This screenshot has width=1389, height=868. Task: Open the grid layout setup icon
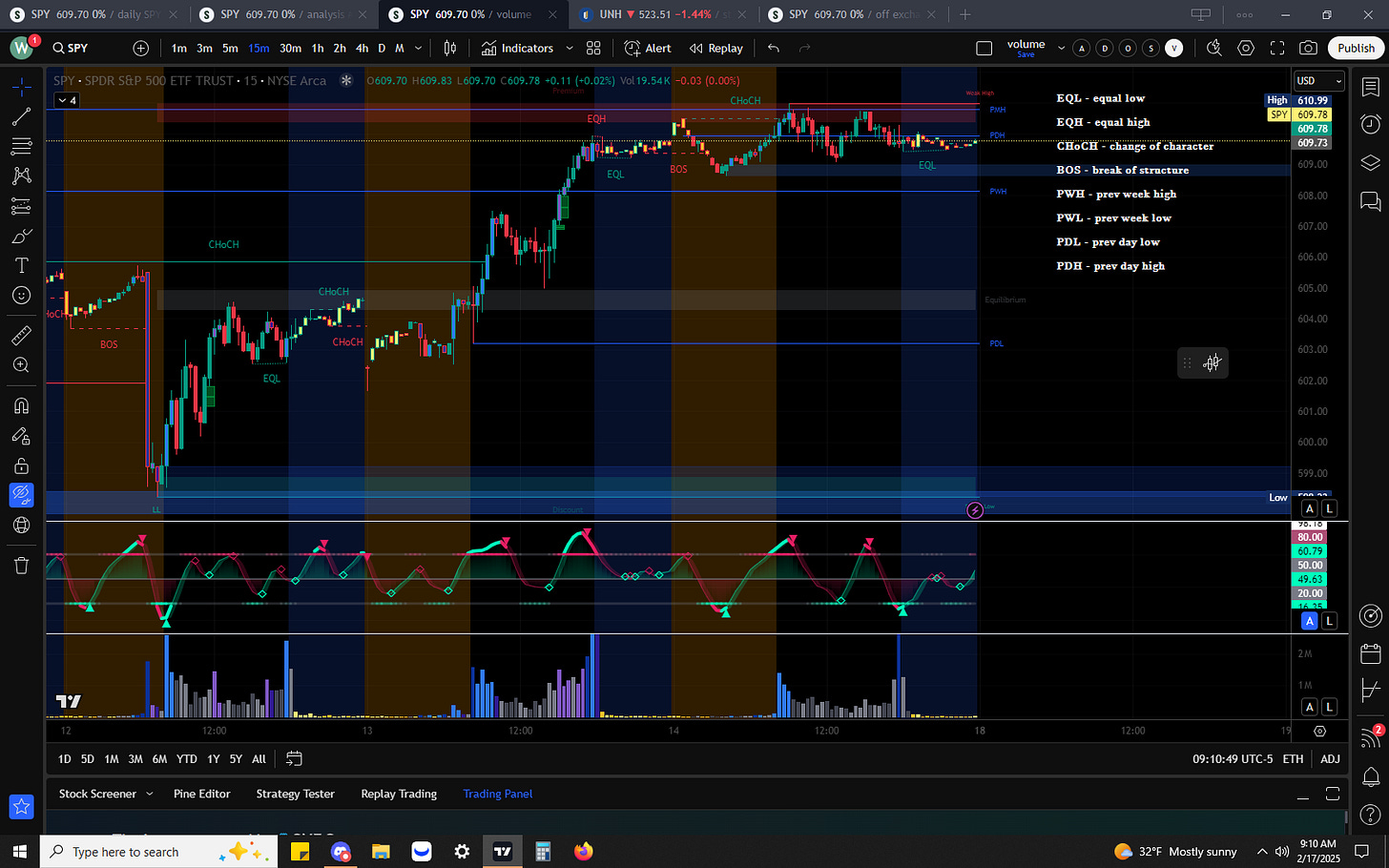tap(593, 48)
